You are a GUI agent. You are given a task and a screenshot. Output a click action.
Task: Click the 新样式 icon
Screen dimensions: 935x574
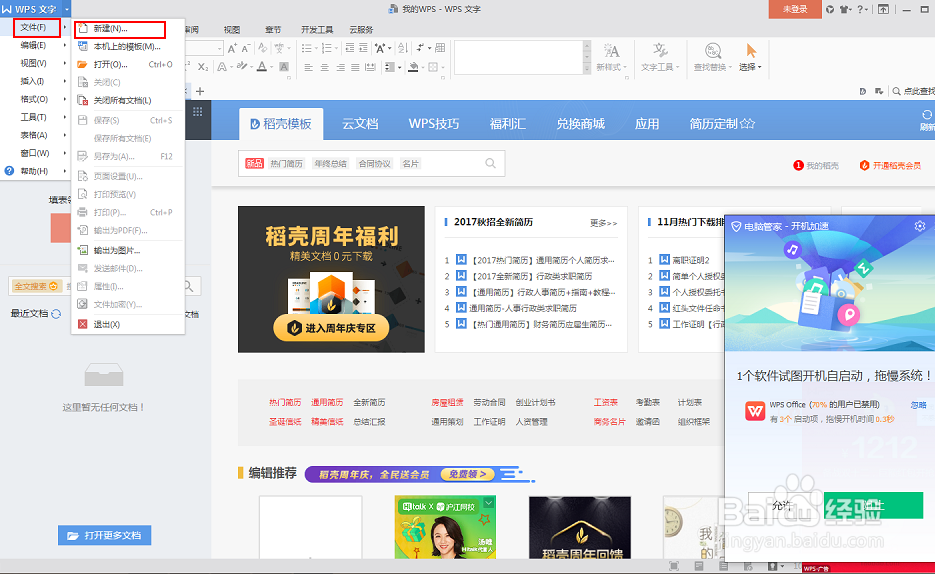click(x=611, y=51)
